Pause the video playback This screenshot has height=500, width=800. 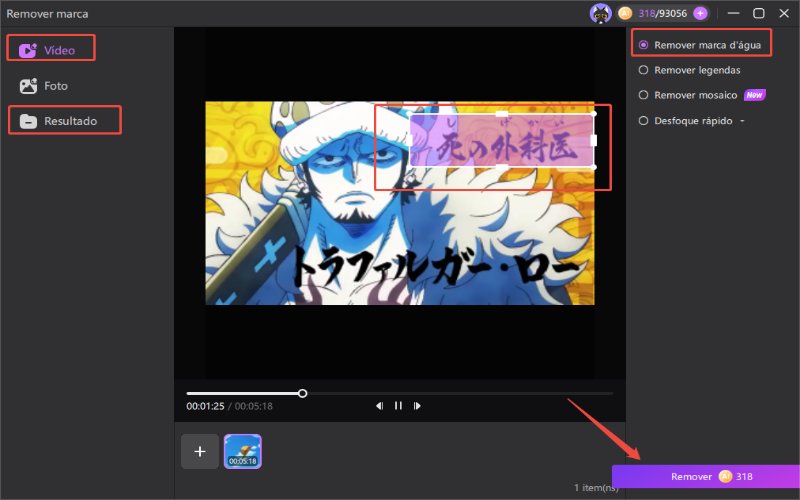tap(398, 406)
